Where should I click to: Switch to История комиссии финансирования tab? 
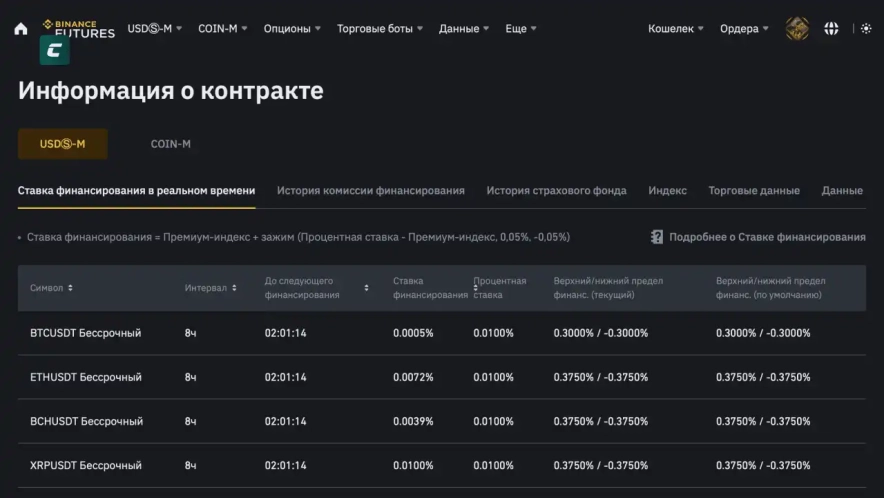pyautogui.click(x=371, y=190)
